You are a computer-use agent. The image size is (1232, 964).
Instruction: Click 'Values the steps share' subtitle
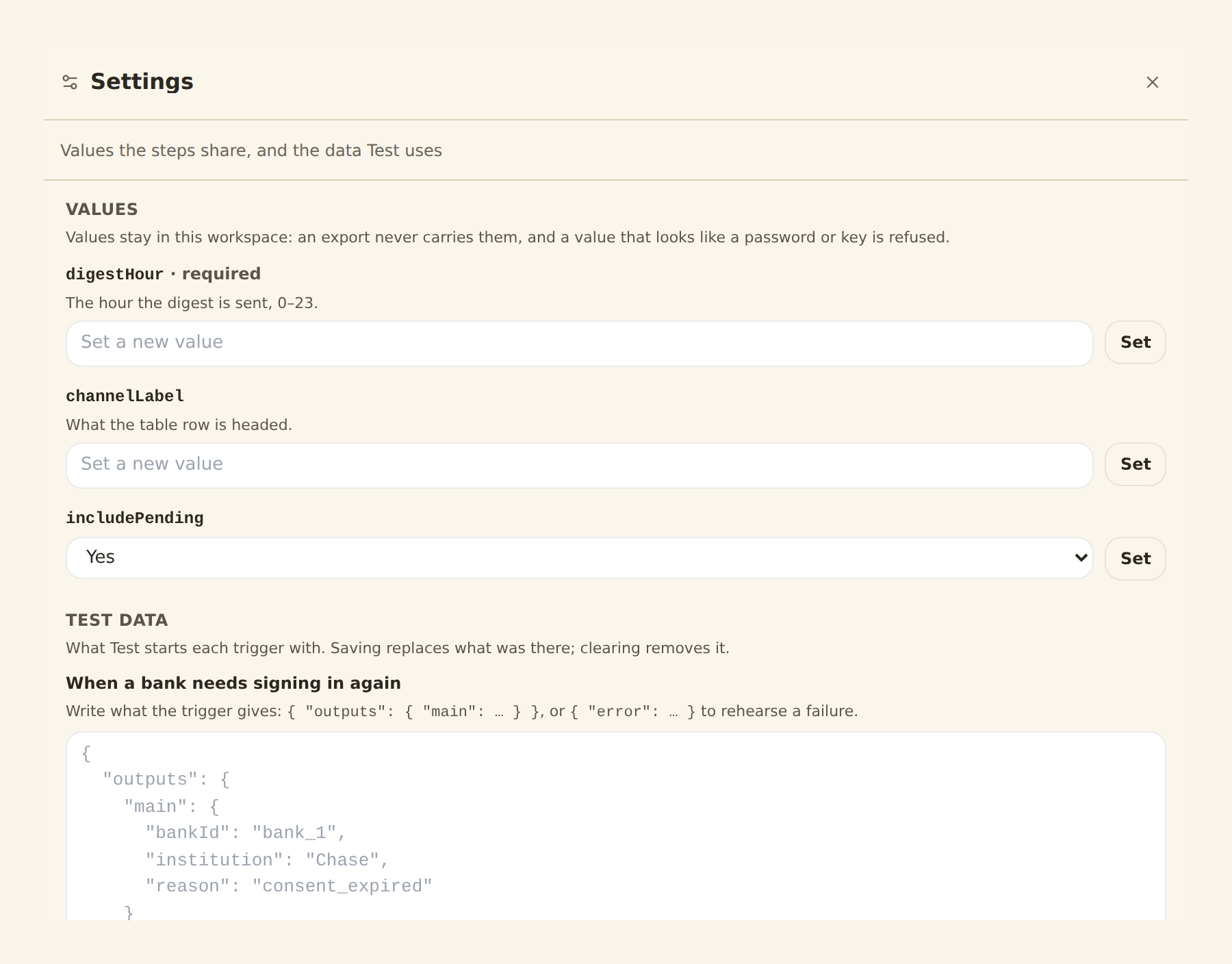coord(251,151)
